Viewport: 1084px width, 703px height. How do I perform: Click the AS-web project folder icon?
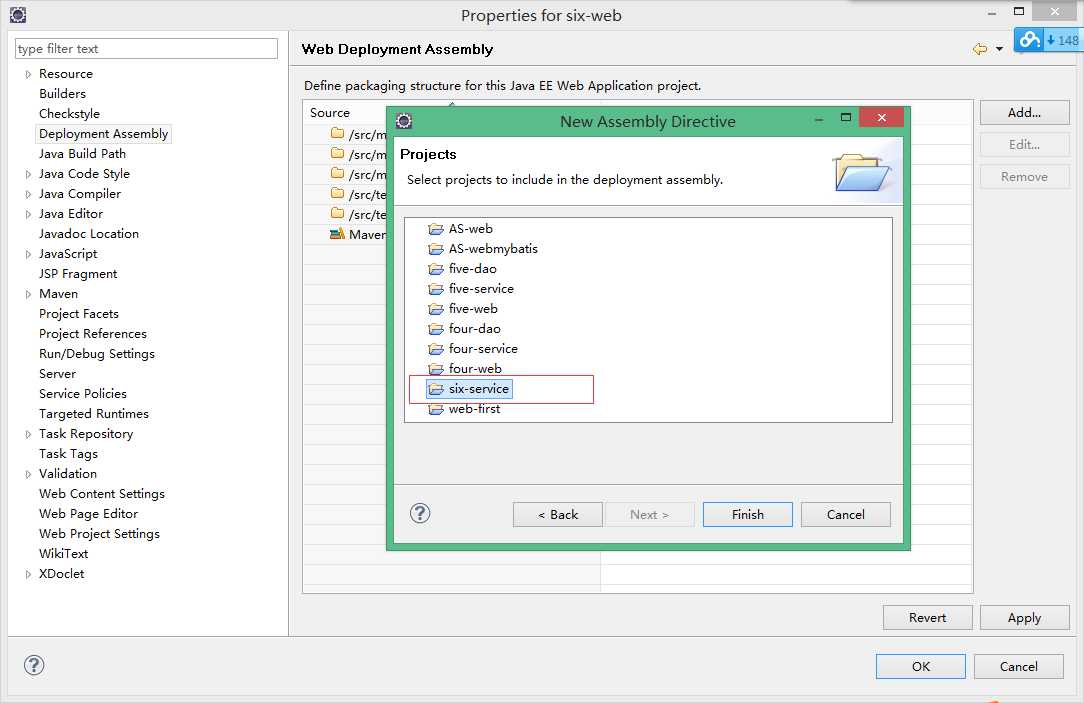click(436, 229)
